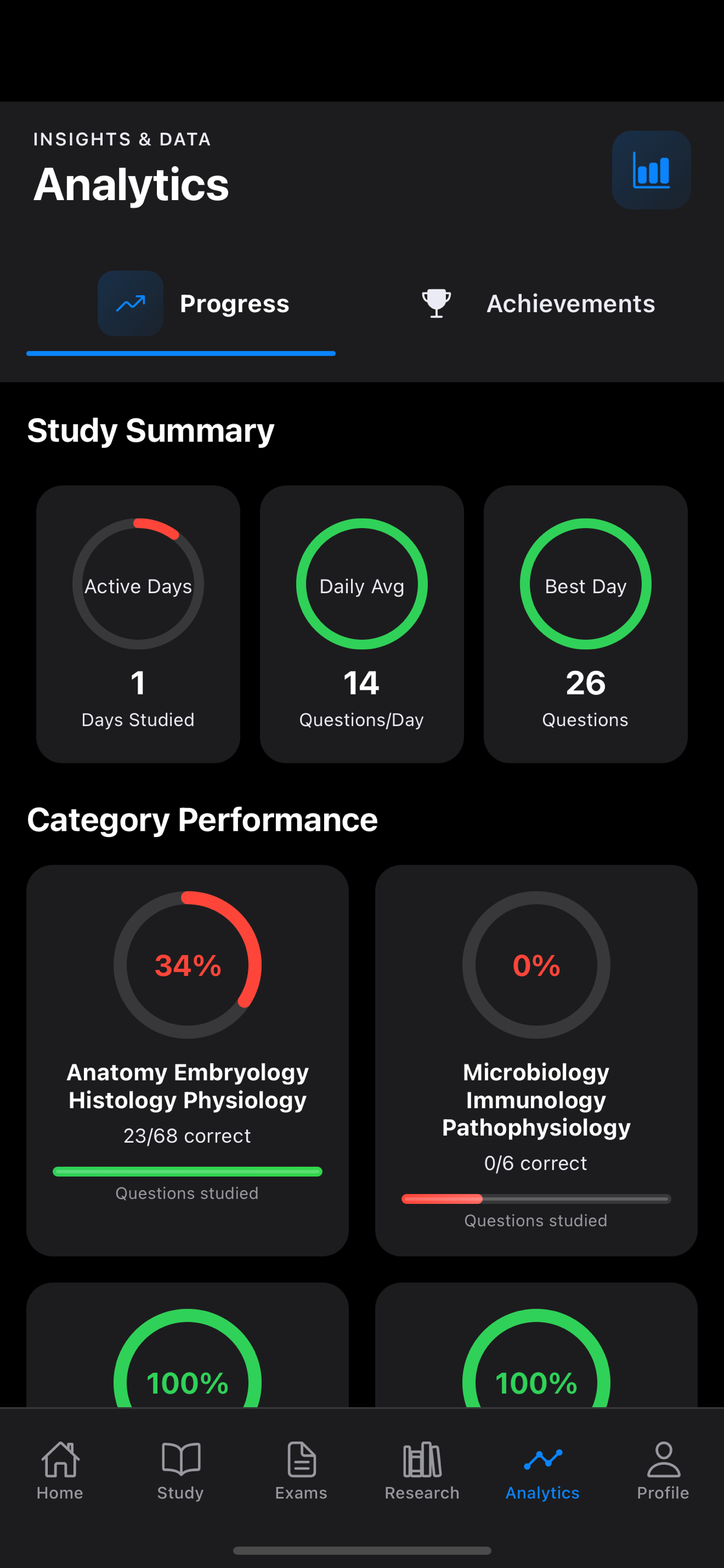This screenshot has width=724, height=1568.
Task: Open Anatomy Embryology Histology Physiology title
Action: [187, 1086]
